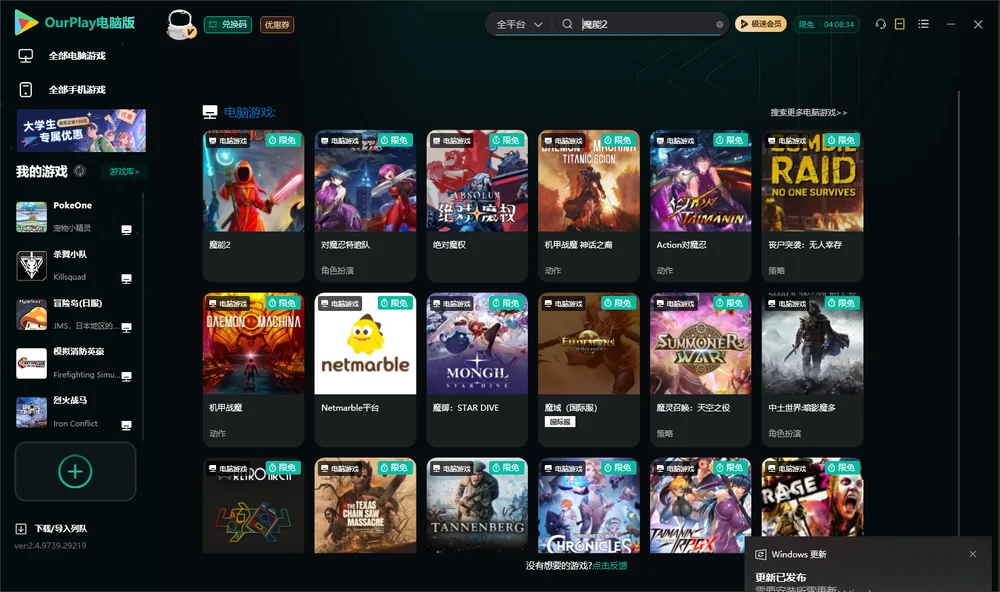Click the PokeOne game icon
Image resolution: width=1000 pixels, height=592 pixels.
pos(31,217)
